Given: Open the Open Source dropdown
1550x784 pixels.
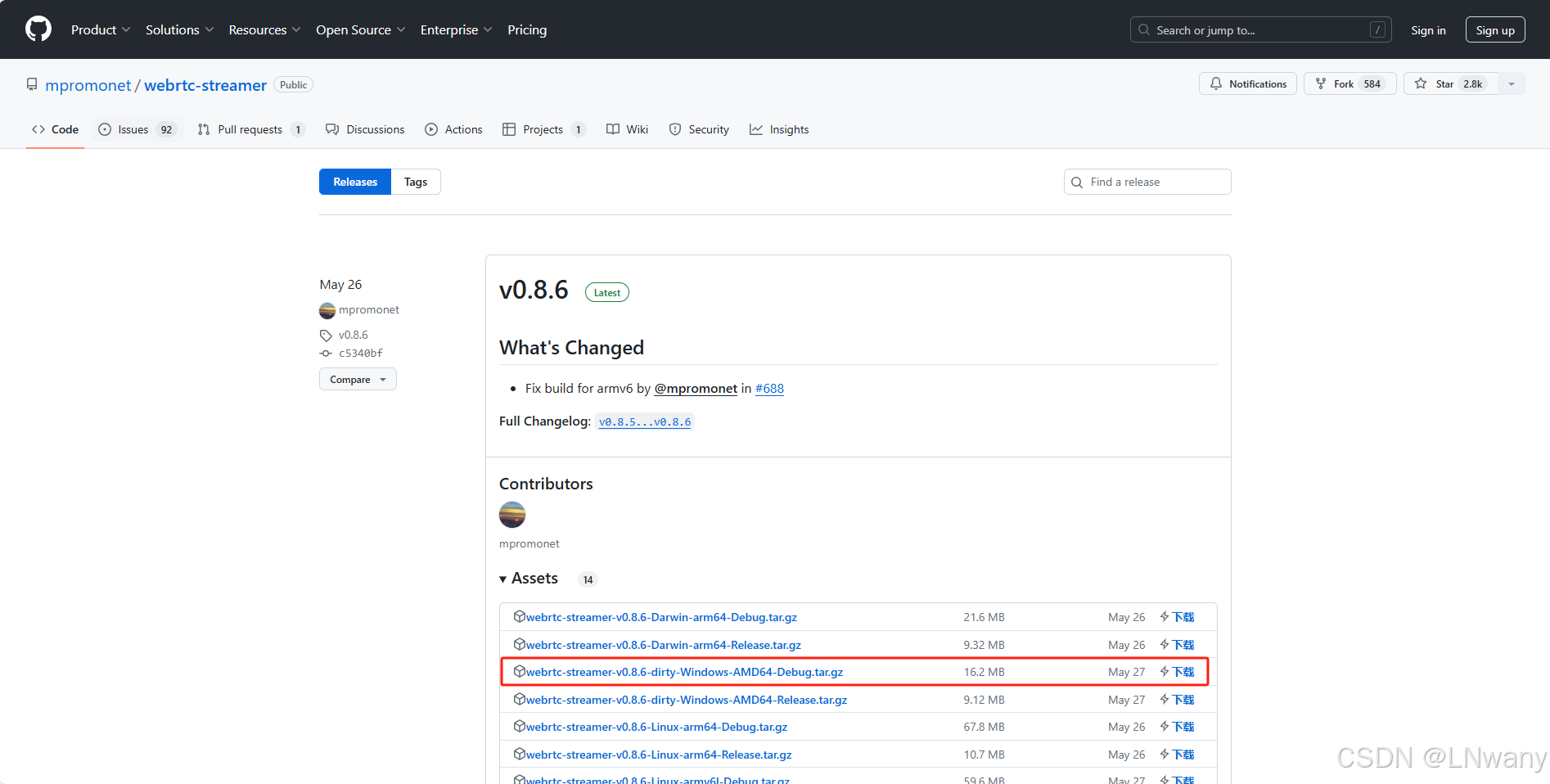Looking at the screenshot, I should click(361, 29).
